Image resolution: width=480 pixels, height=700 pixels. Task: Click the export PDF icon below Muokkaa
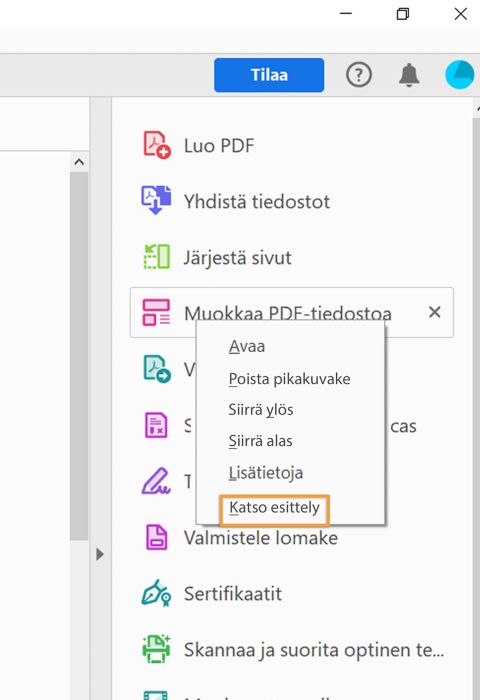(157, 369)
